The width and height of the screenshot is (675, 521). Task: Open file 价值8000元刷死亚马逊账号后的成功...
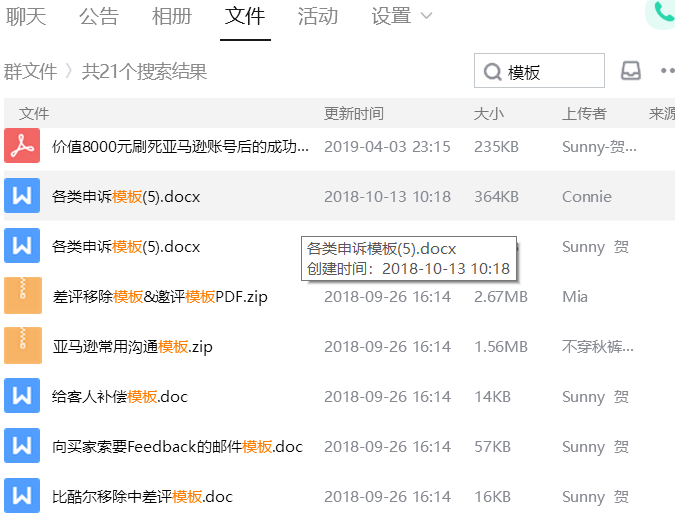pos(180,147)
